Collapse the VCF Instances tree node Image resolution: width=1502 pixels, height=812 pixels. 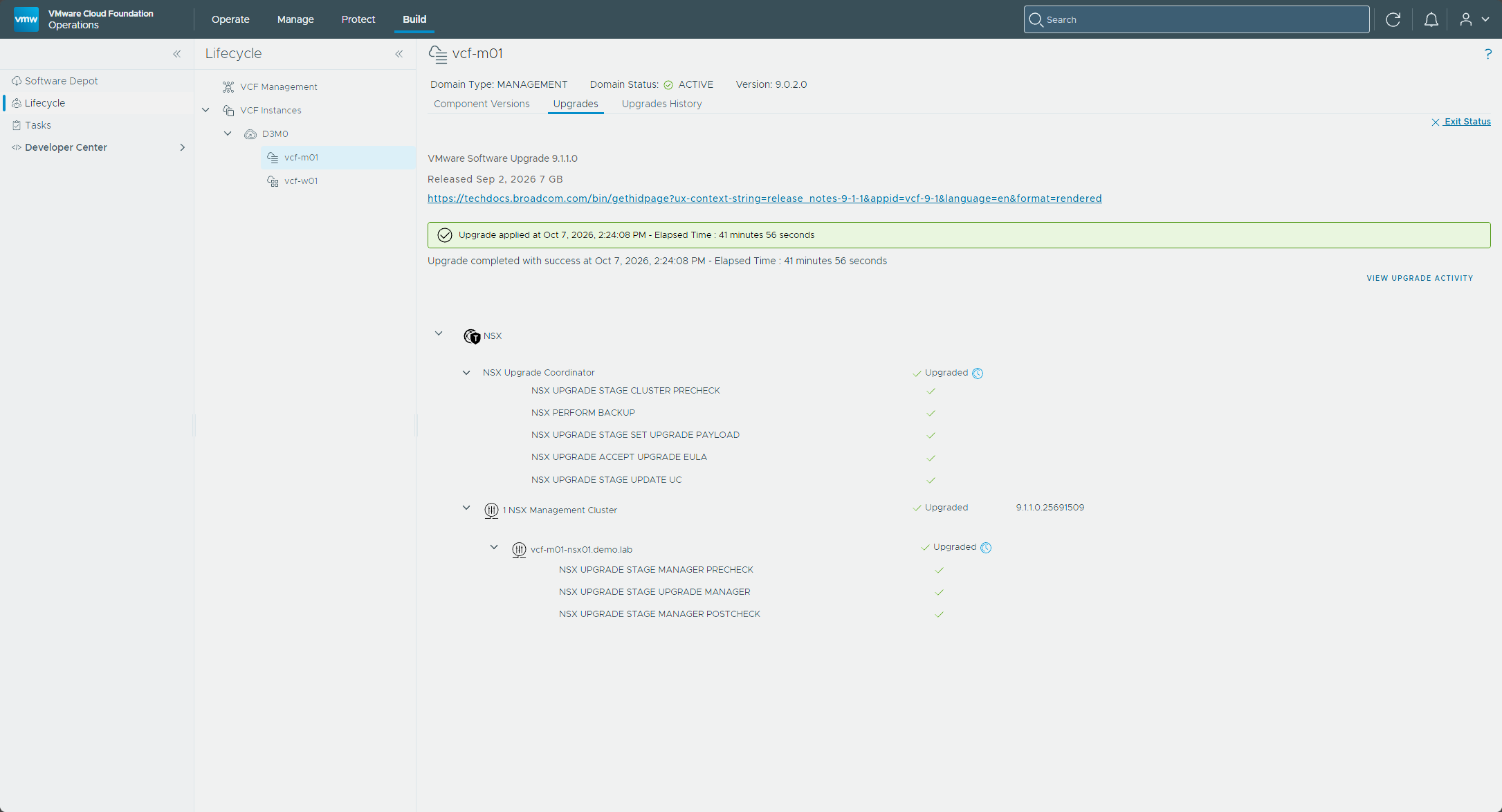tap(205, 110)
